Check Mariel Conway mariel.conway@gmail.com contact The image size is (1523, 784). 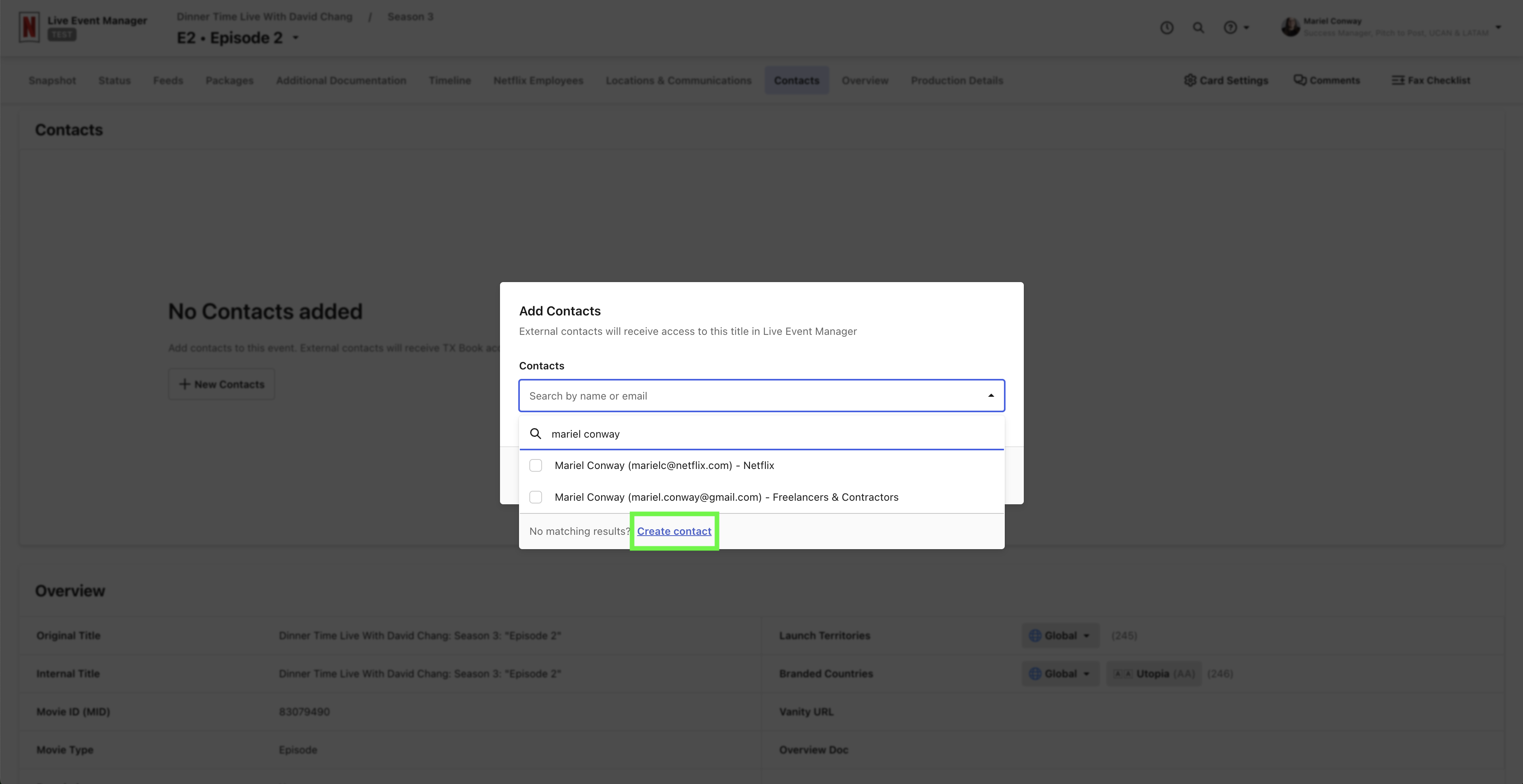tap(536, 497)
